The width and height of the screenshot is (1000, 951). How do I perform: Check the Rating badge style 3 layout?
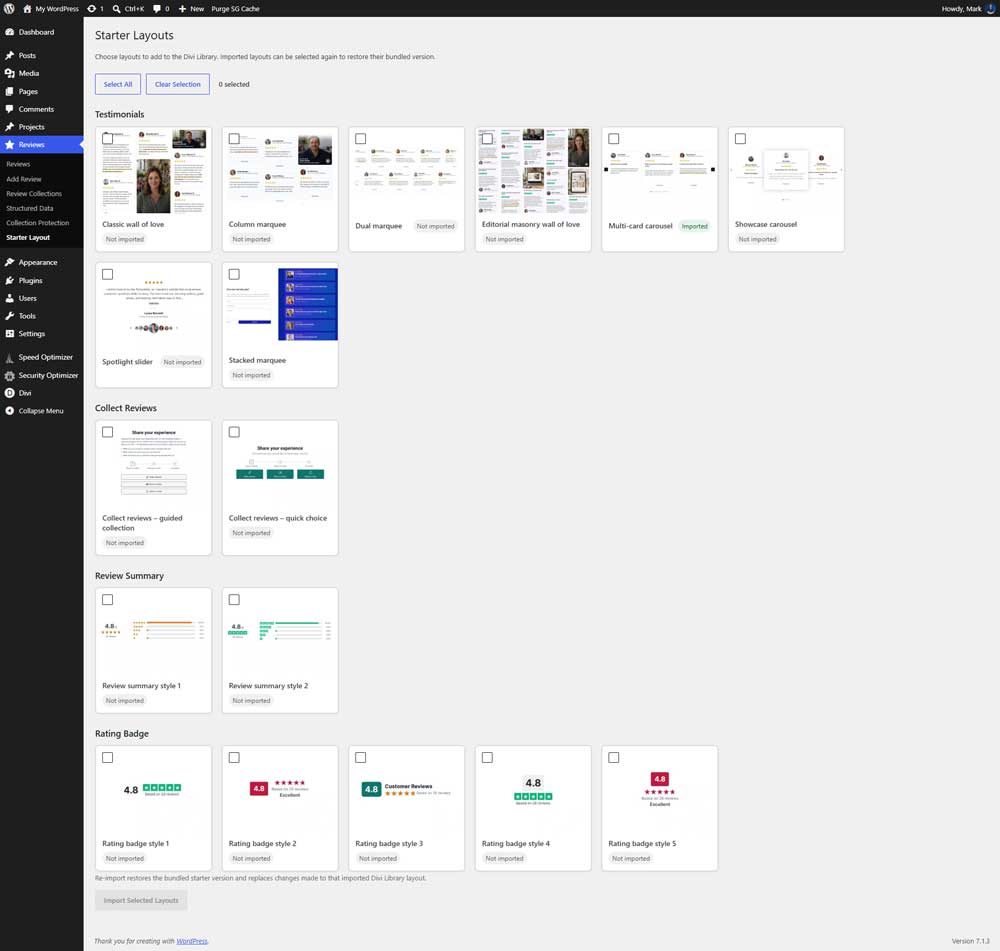(360, 758)
